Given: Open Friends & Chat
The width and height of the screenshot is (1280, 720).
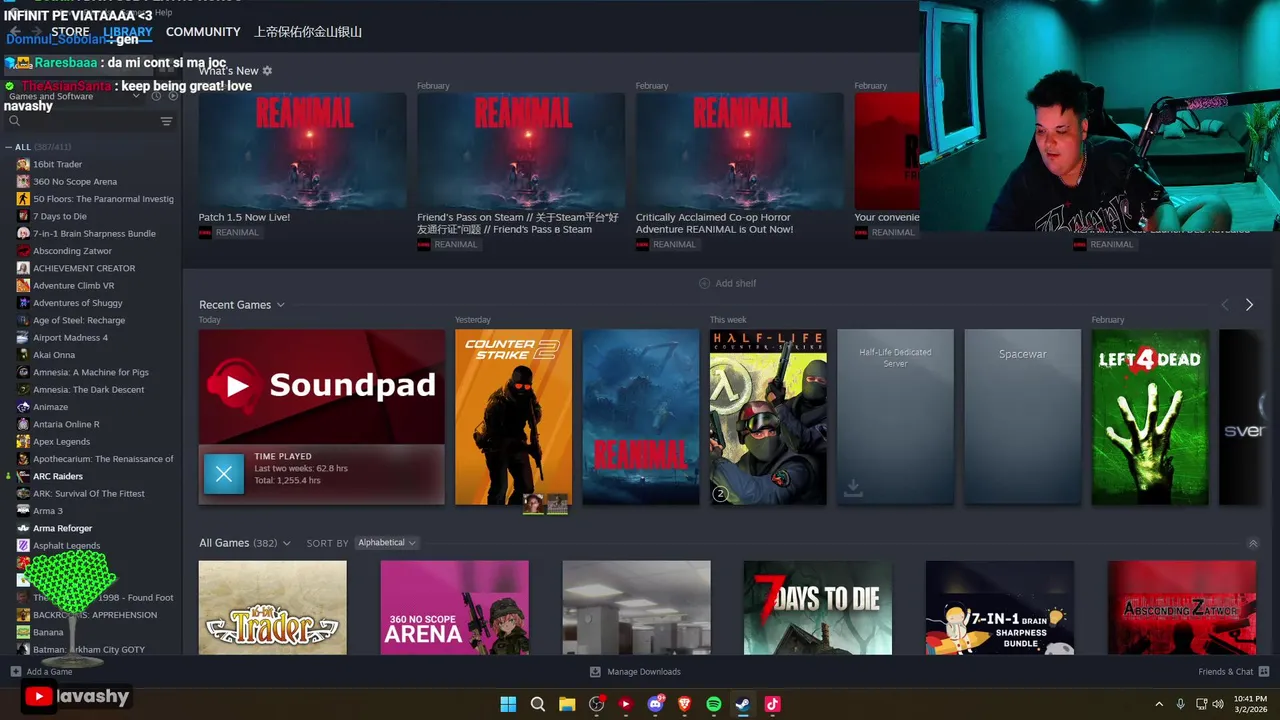Looking at the screenshot, I should 1234,672.
